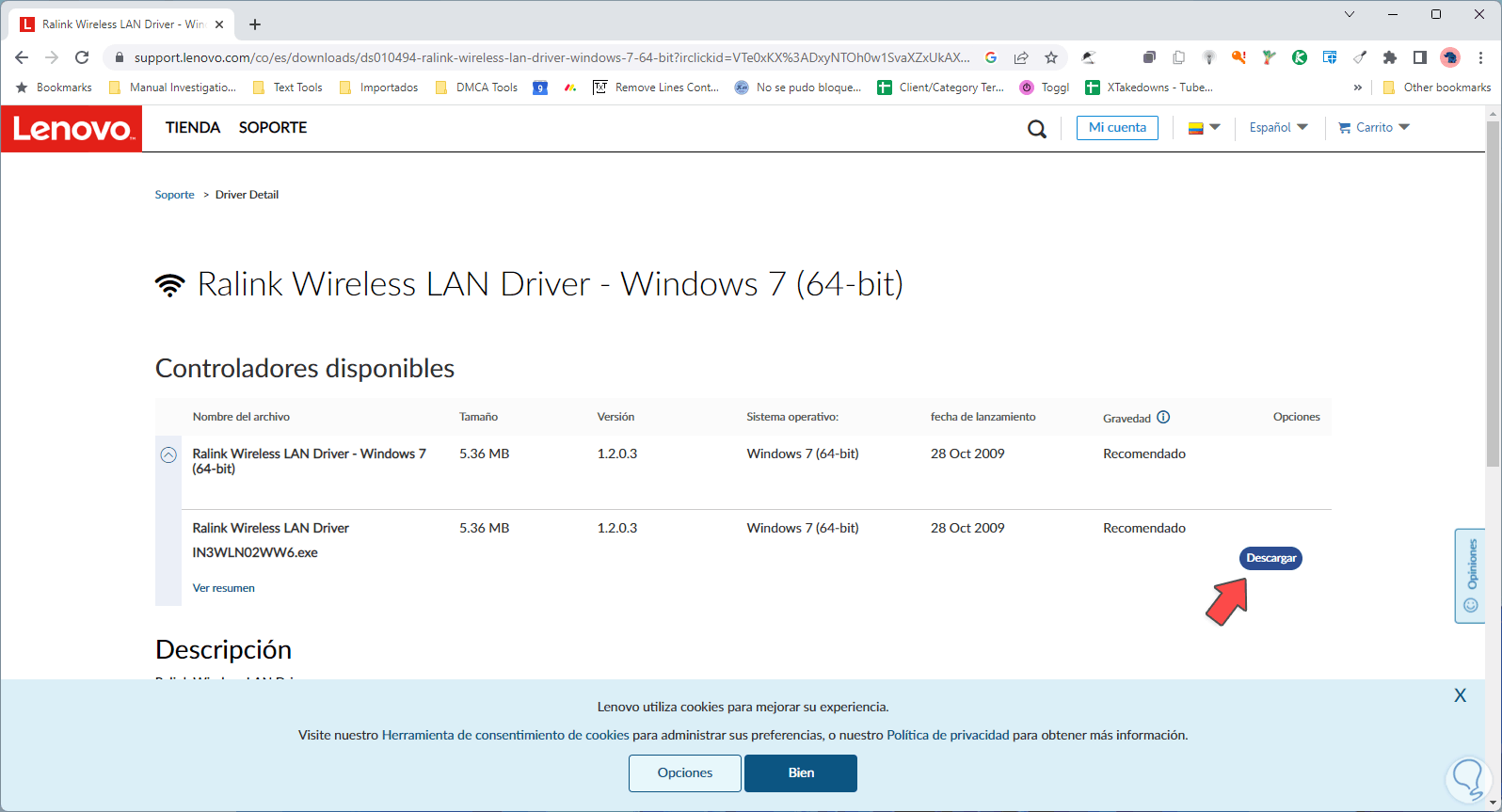The width and height of the screenshot is (1502, 812).
Task: Open the No se pudo bloque... bookmark
Action: click(798, 88)
